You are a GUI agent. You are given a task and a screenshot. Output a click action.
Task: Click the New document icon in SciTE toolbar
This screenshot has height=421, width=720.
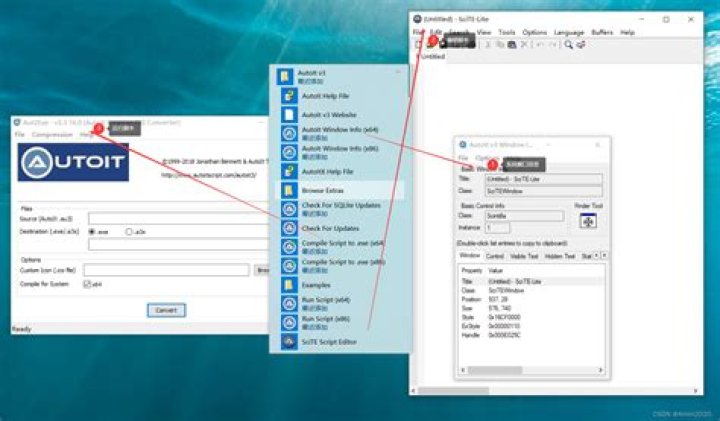coord(418,45)
